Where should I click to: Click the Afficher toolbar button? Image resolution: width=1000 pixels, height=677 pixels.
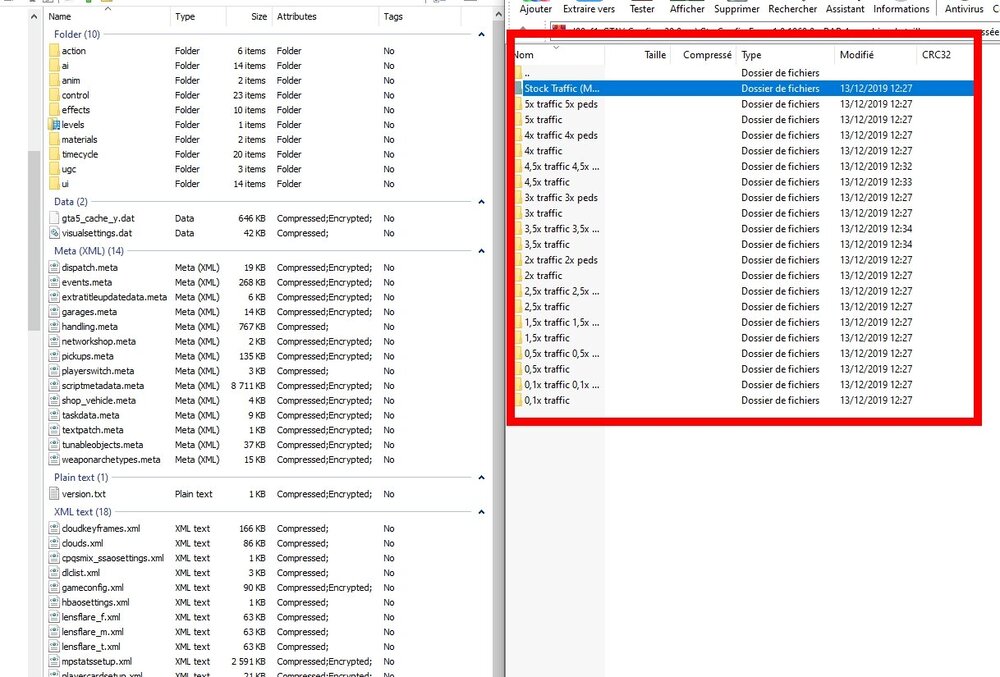point(687,9)
